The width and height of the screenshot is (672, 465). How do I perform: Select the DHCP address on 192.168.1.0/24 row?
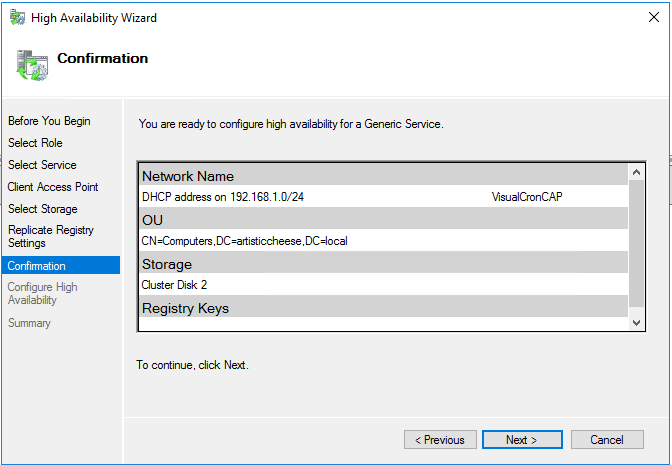tap(223, 197)
